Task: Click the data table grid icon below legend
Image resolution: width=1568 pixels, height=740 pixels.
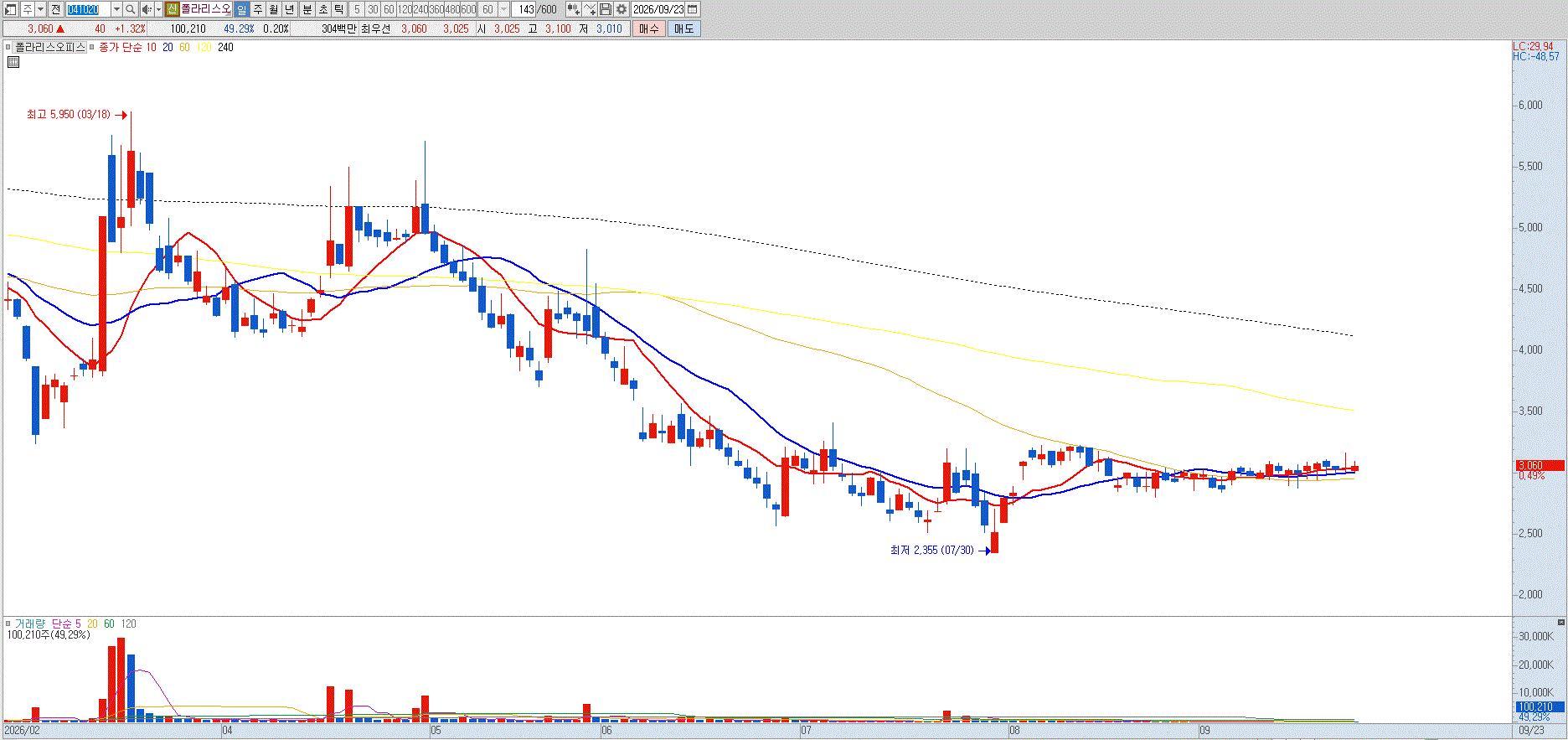Action: [x=13, y=62]
